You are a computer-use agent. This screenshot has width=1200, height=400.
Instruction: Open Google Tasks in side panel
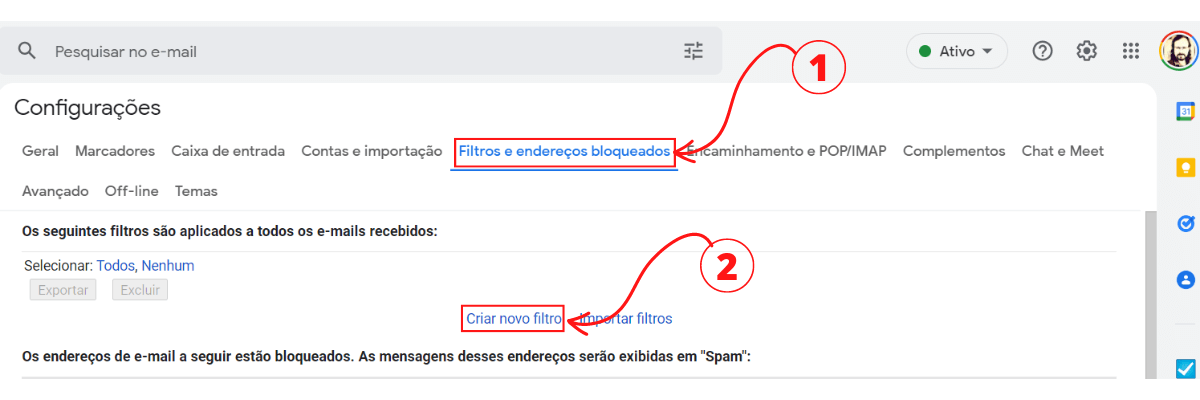click(1185, 223)
